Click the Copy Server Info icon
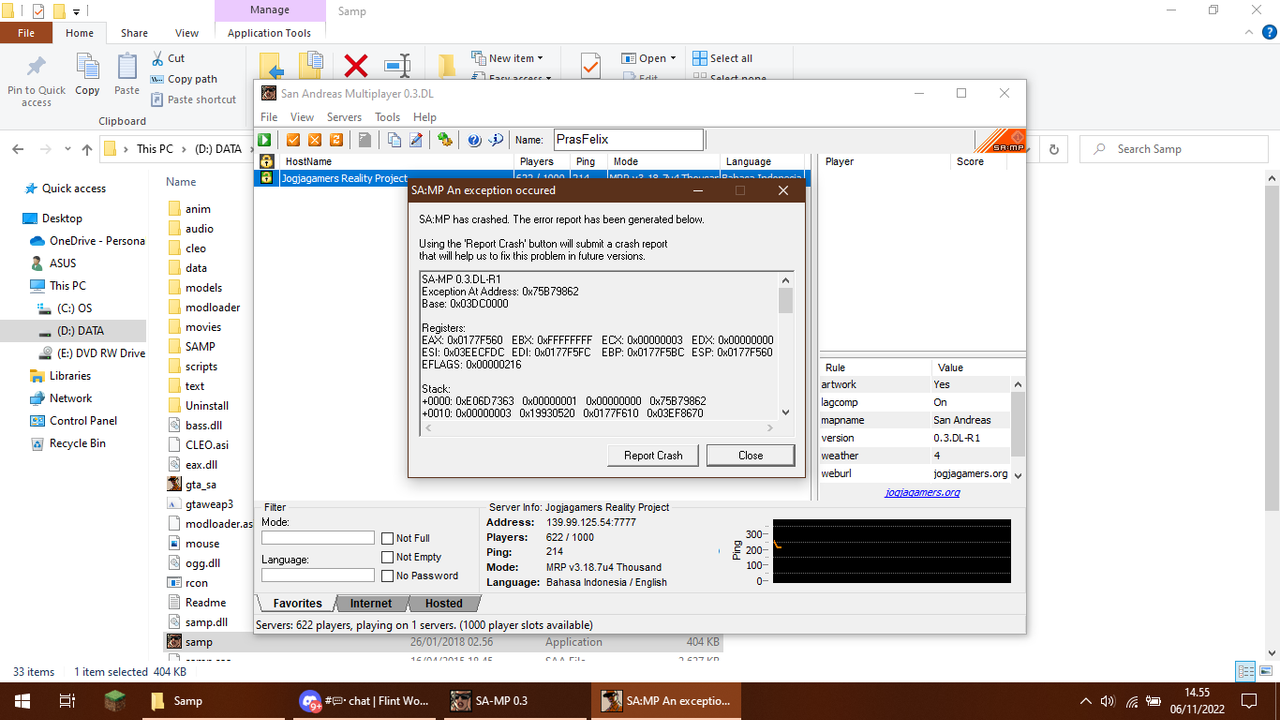The height and width of the screenshot is (720, 1280). [394, 140]
